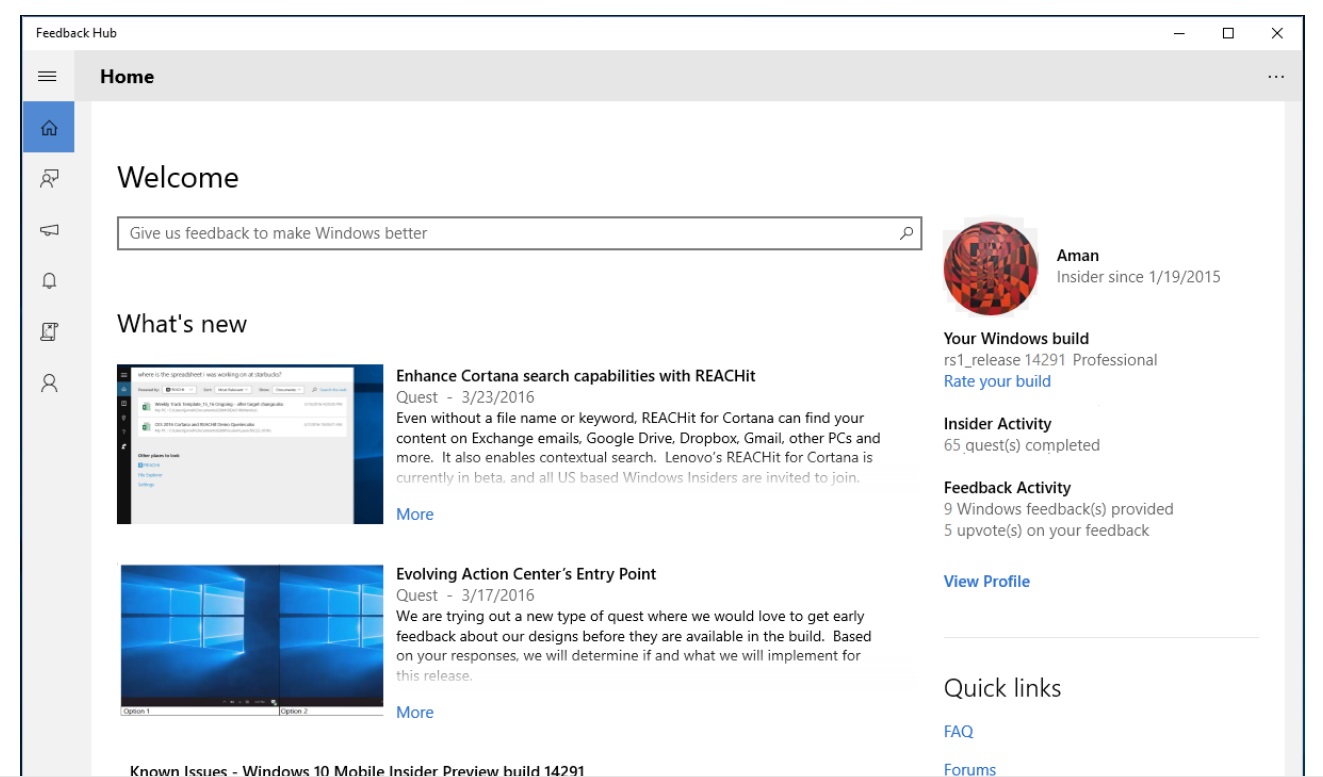Open the REACHit Cortana quest thumbnail
The height and width of the screenshot is (777, 1323).
point(250,444)
